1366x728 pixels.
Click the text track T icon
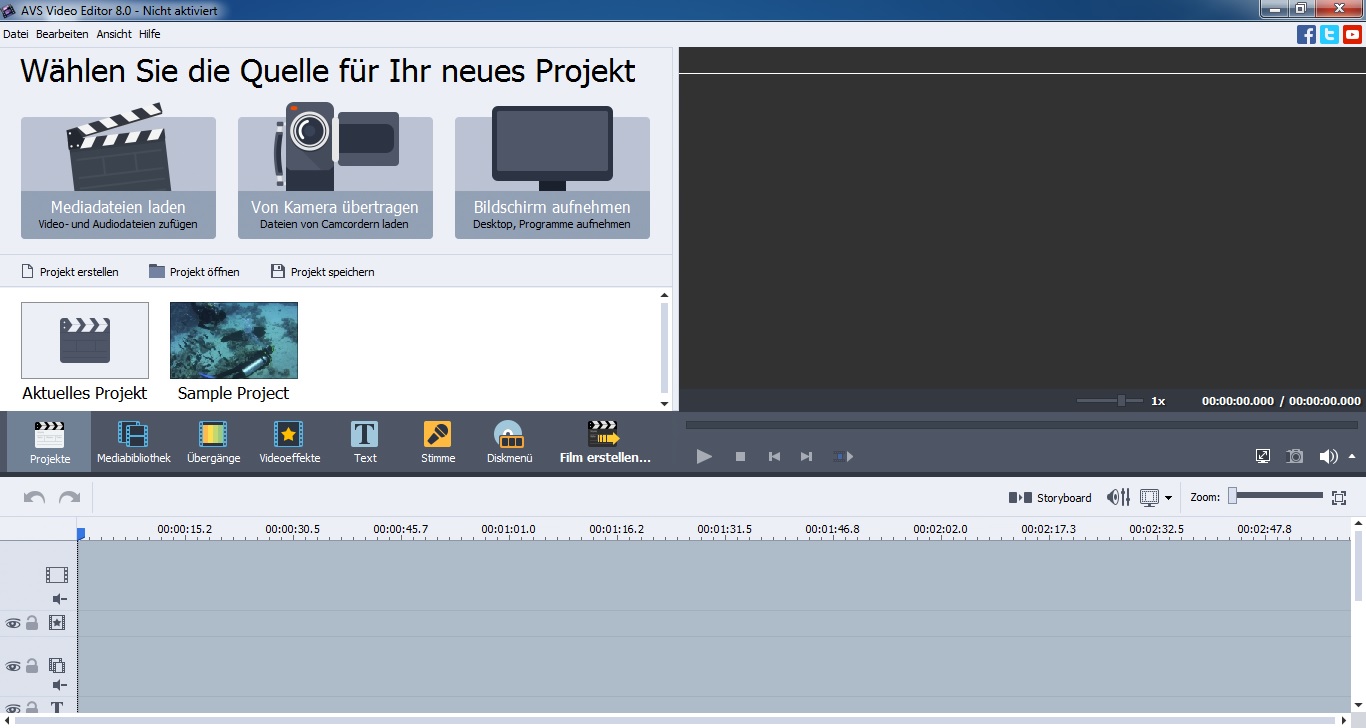(57, 708)
